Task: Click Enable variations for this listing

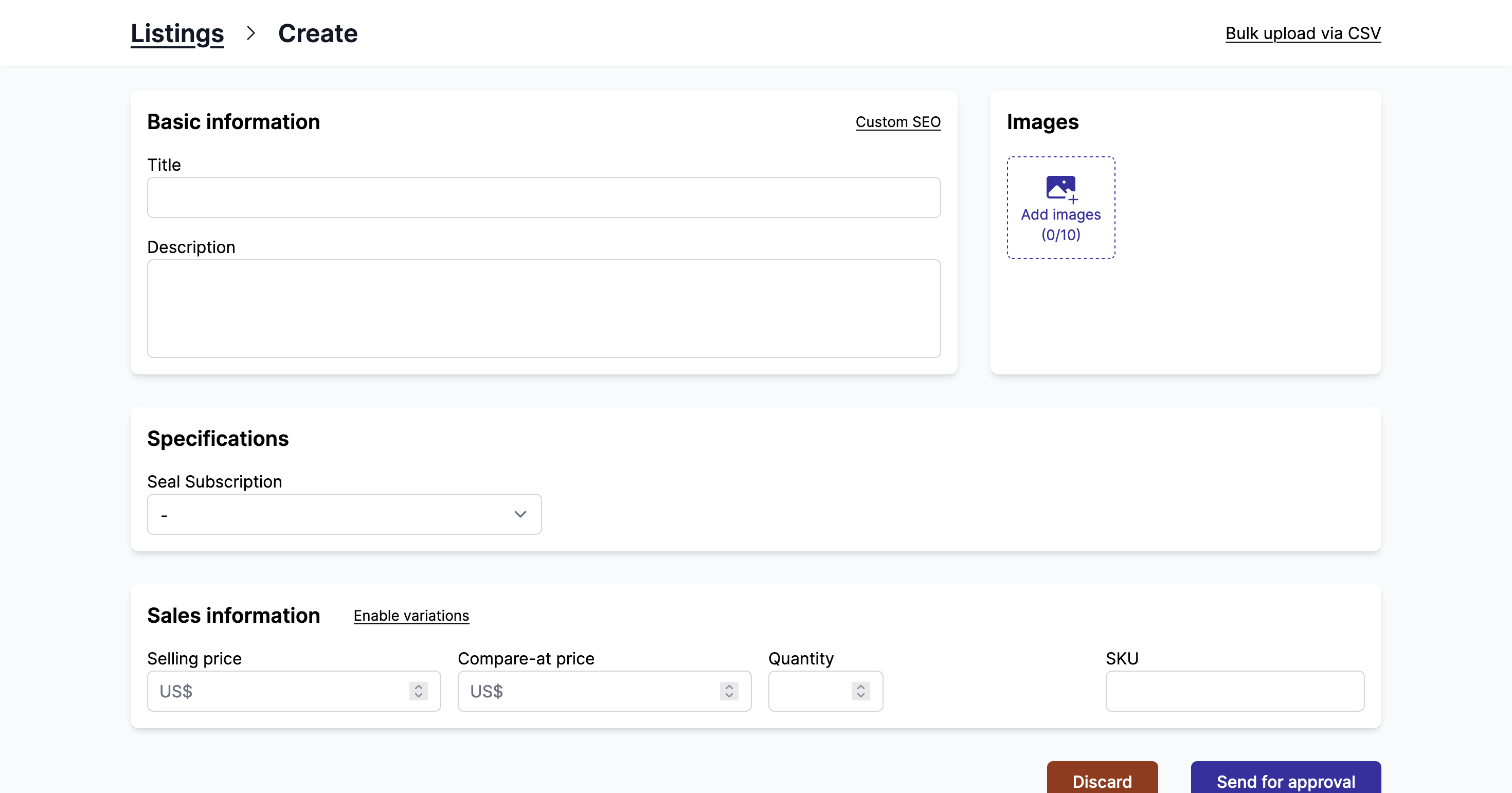Action: (x=411, y=616)
